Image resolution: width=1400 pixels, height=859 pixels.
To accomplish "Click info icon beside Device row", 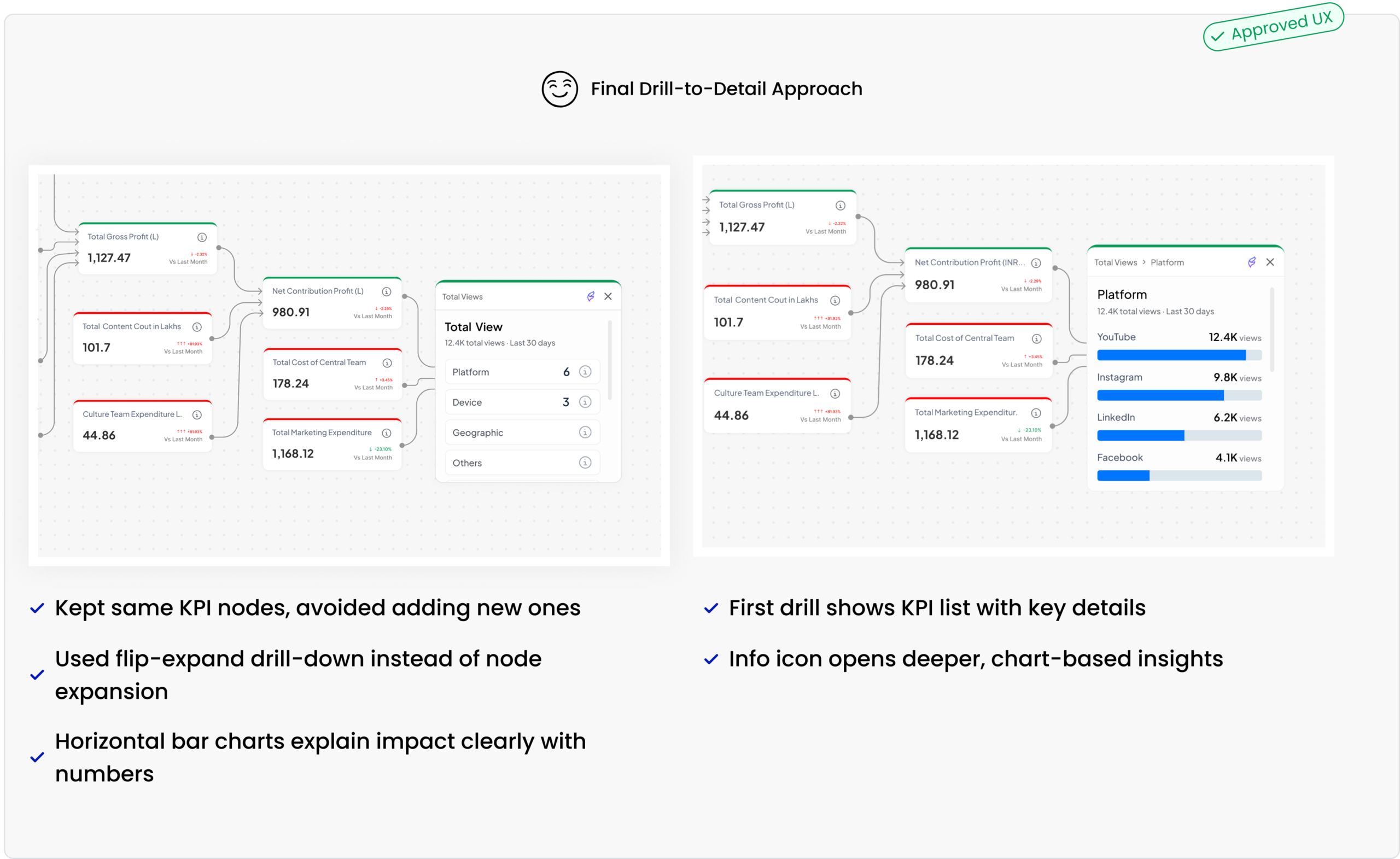I will [x=585, y=402].
